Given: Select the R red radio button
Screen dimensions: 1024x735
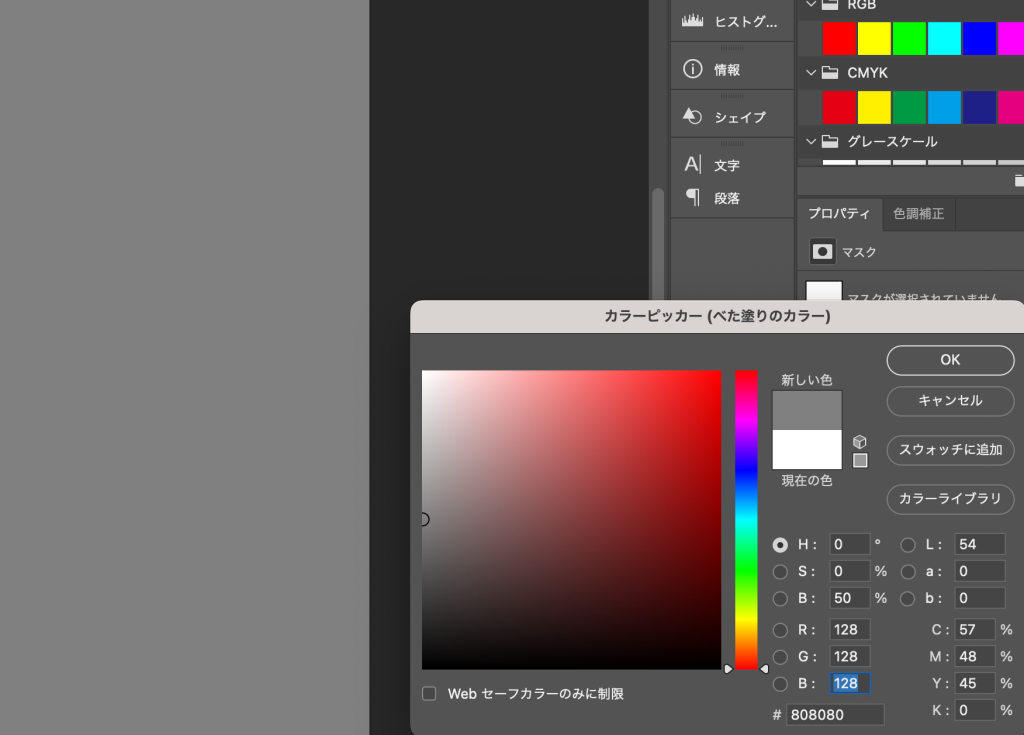Looking at the screenshot, I should point(780,630).
